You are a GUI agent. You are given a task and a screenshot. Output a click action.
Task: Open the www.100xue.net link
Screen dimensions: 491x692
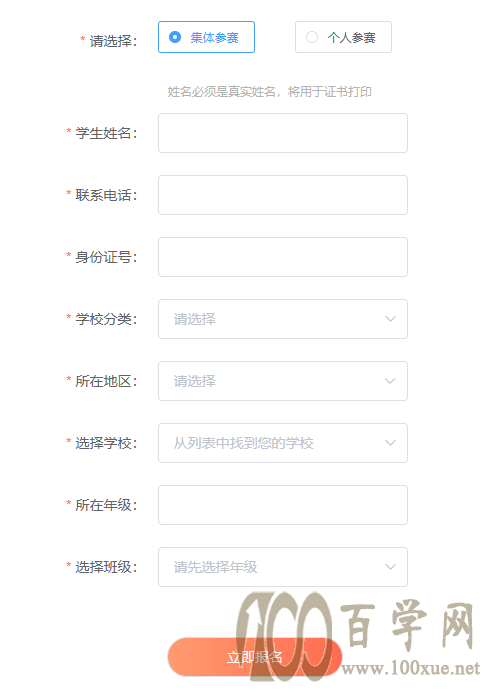[411, 668]
